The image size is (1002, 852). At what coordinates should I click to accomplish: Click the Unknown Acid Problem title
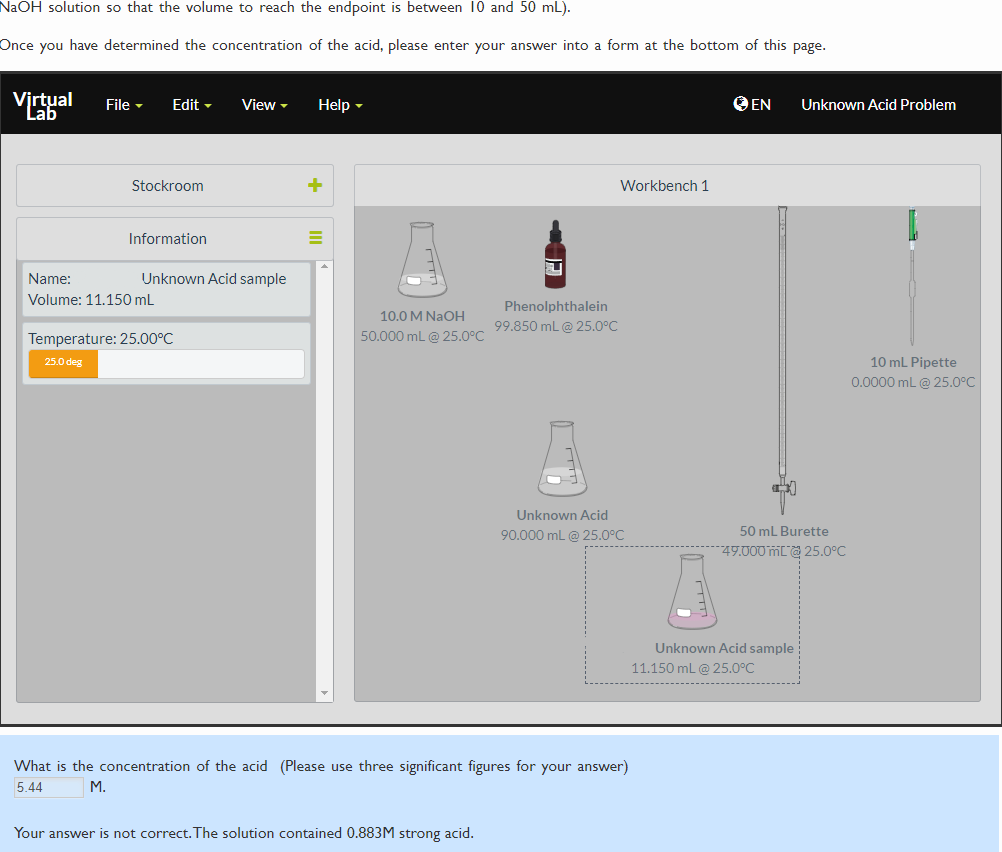878,105
